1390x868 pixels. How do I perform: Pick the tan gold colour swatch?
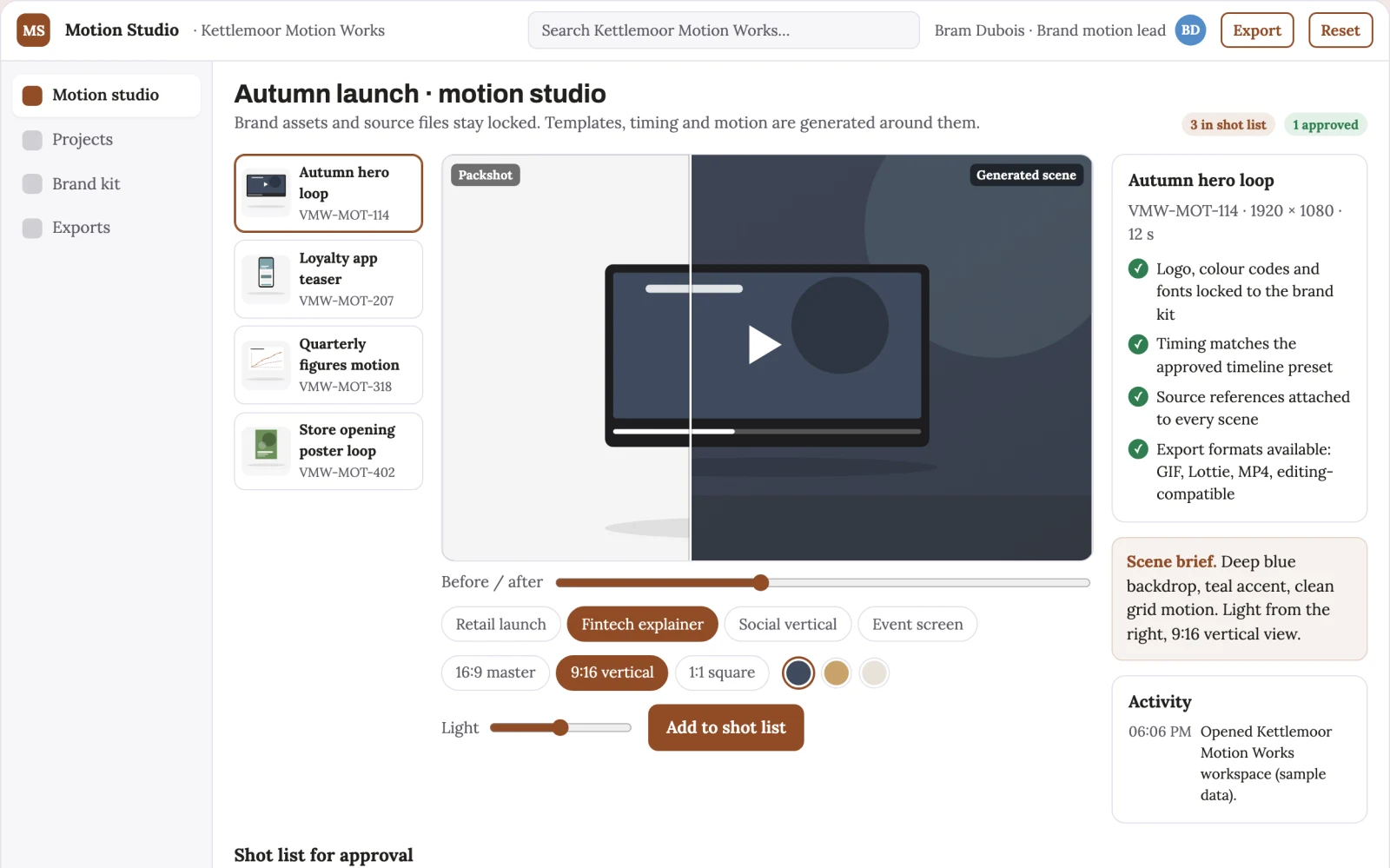click(837, 673)
